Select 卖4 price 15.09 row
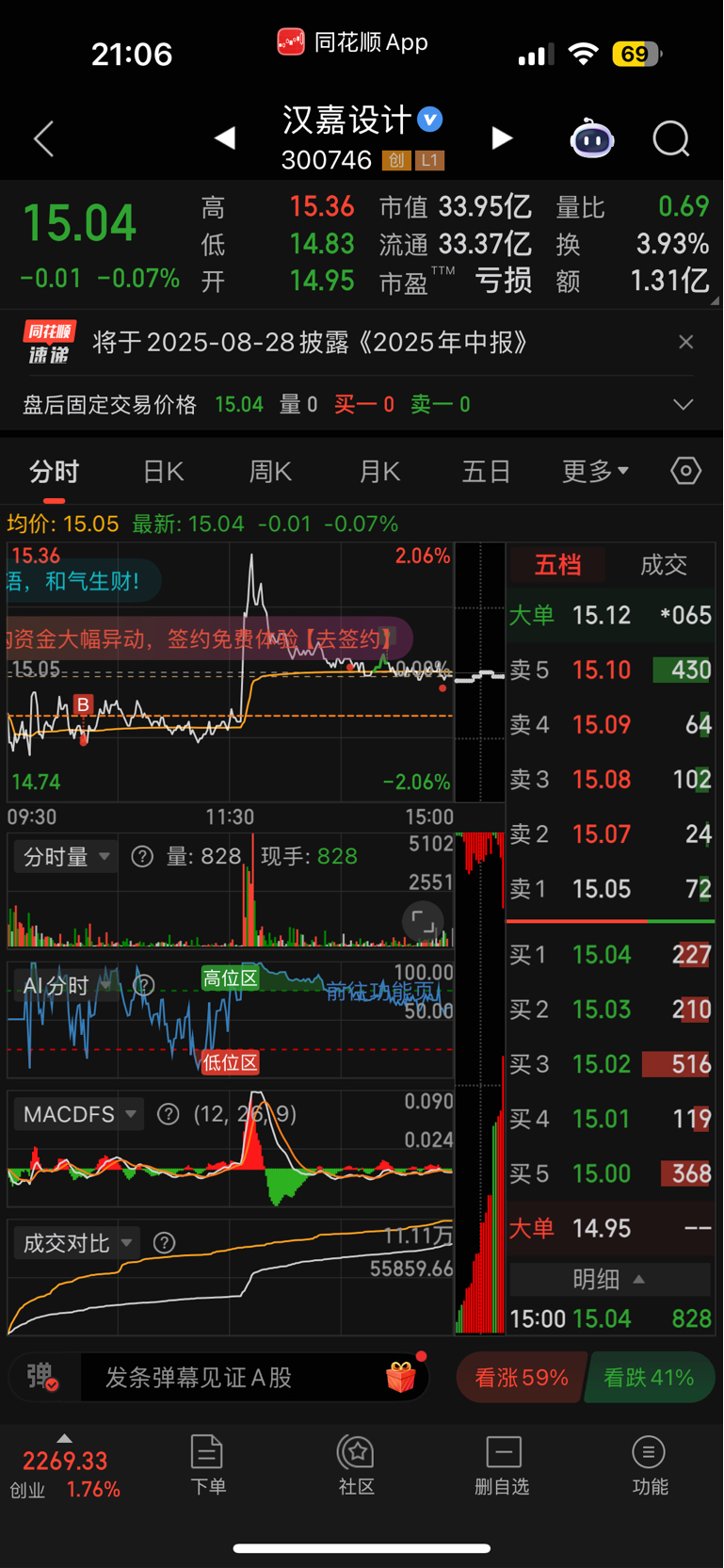Image resolution: width=724 pixels, height=1568 pixels. tap(610, 724)
